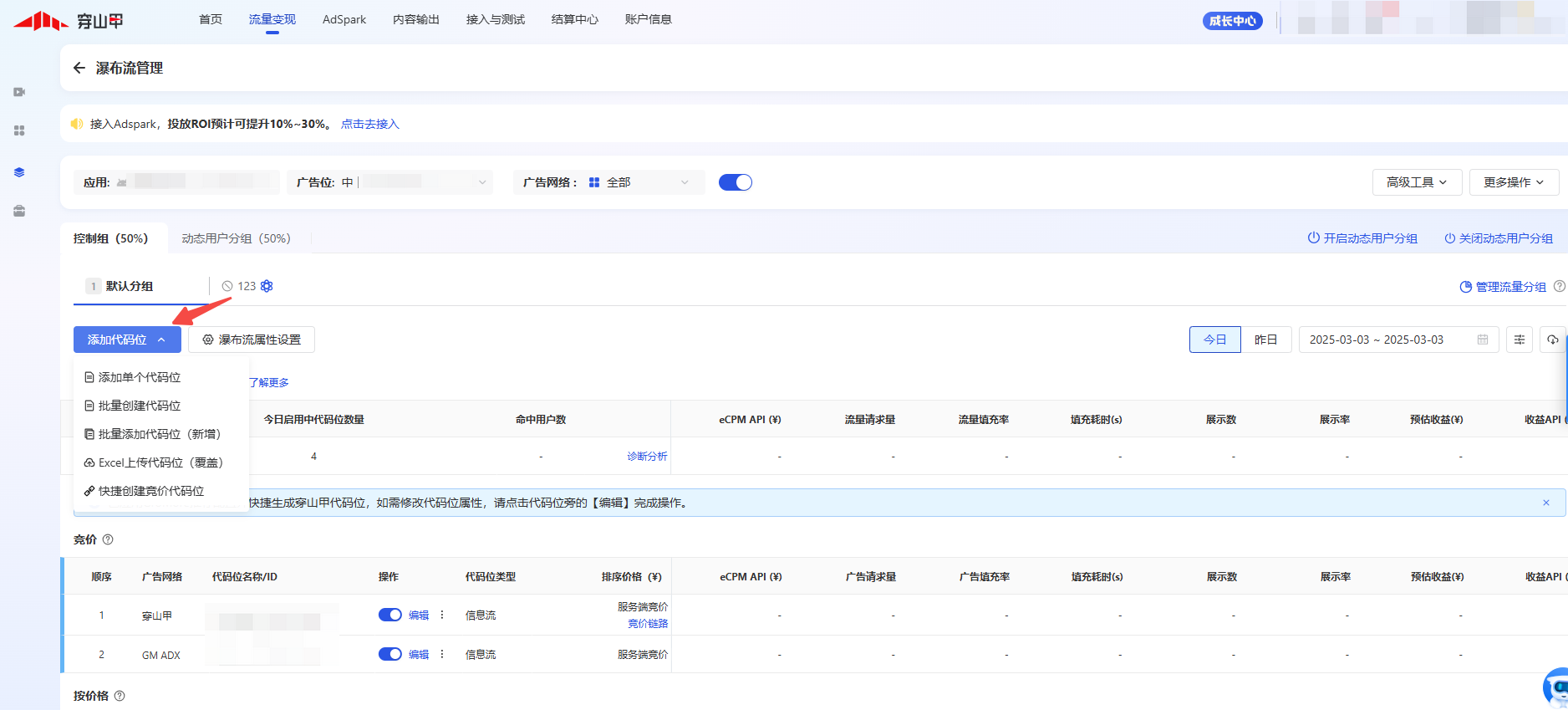Viewport: 1568px width, 710px height.
Task: Open the 更多操作 dropdown
Action: coord(1513,182)
